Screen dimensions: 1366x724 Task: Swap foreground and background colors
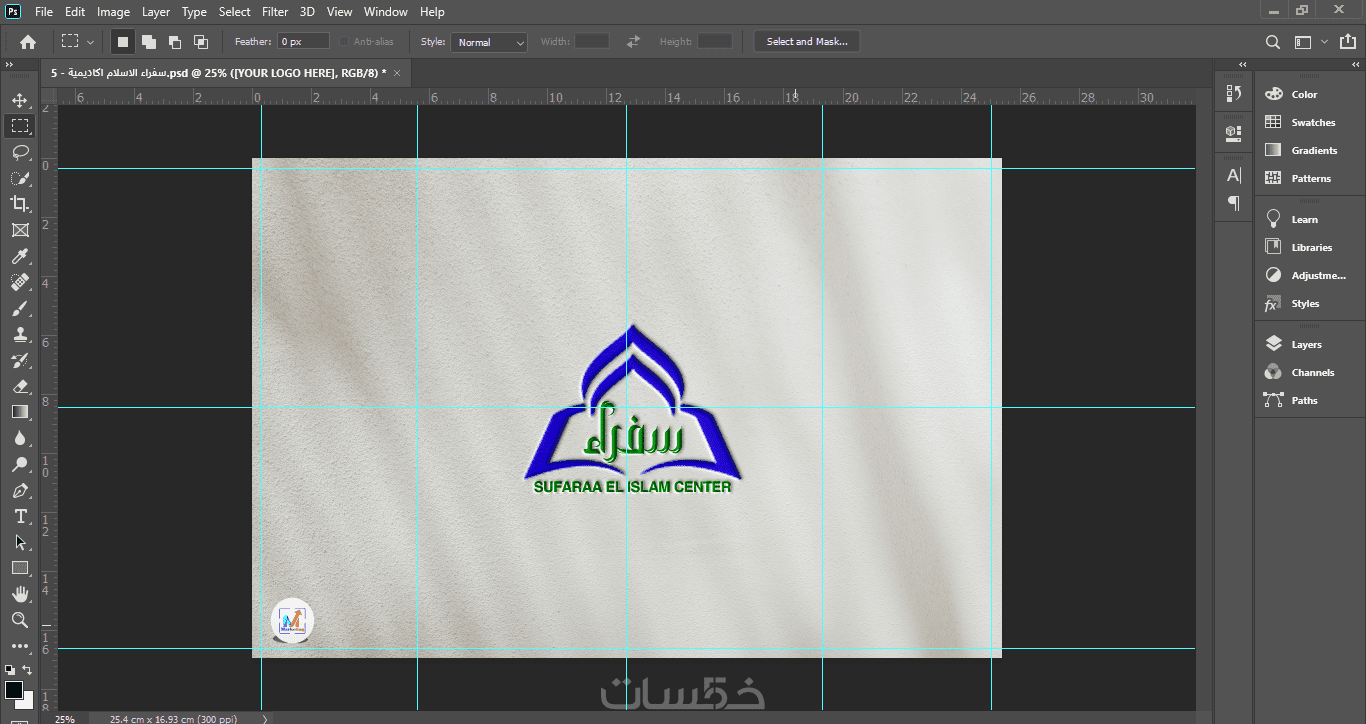pos(28,670)
